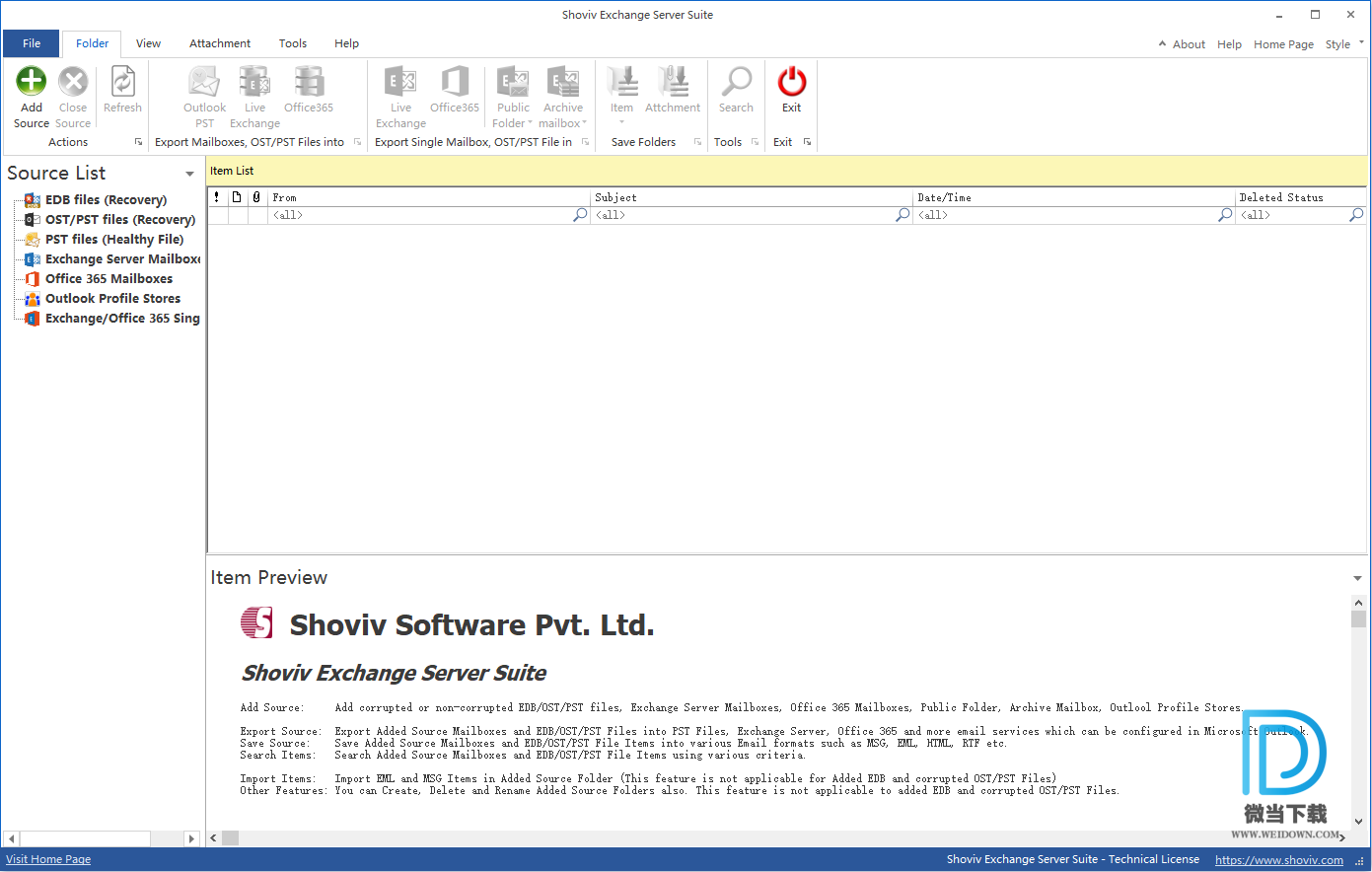Viewport: 1372px width, 872px height.
Task: Click the importance (!) column header
Action: [x=217, y=197]
